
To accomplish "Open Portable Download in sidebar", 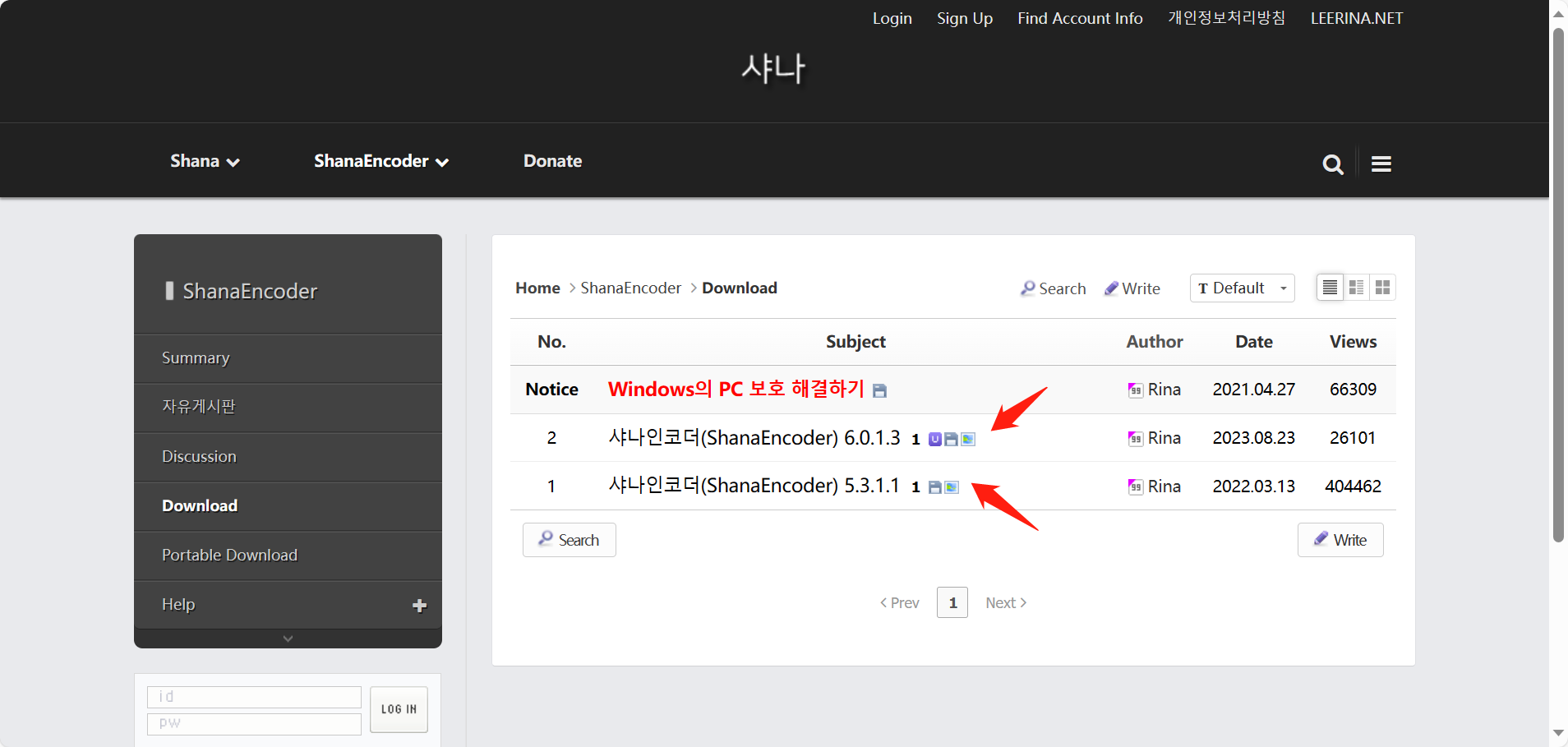I will coord(229,556).
